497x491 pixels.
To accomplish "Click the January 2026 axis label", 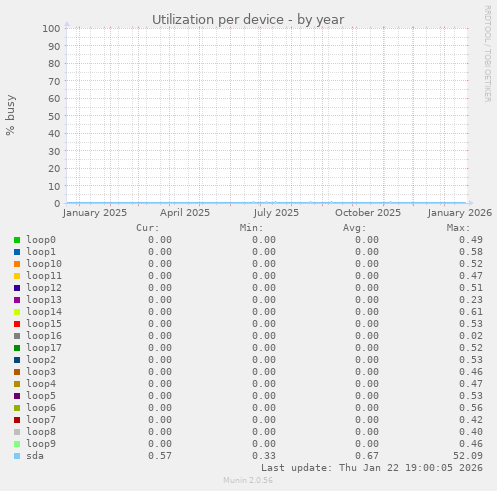I will (x=460, y=213).
